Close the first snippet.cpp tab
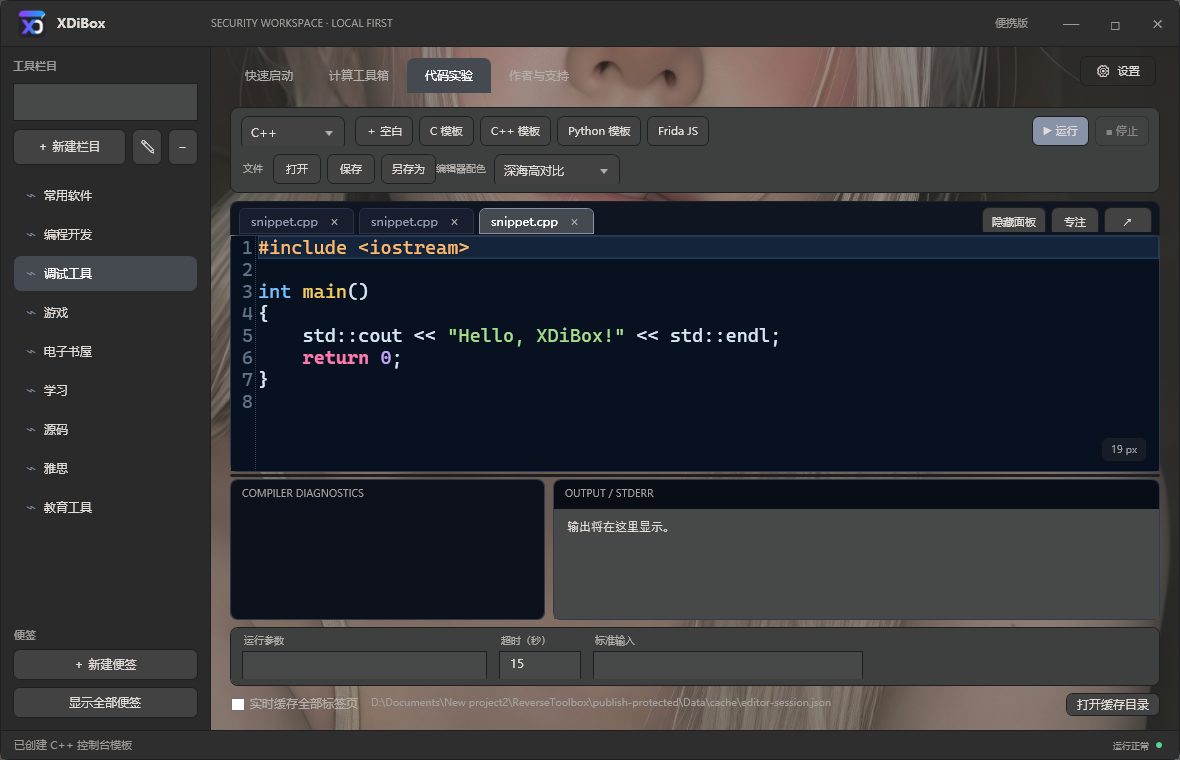1180x760 pixels. coord(334,222)
